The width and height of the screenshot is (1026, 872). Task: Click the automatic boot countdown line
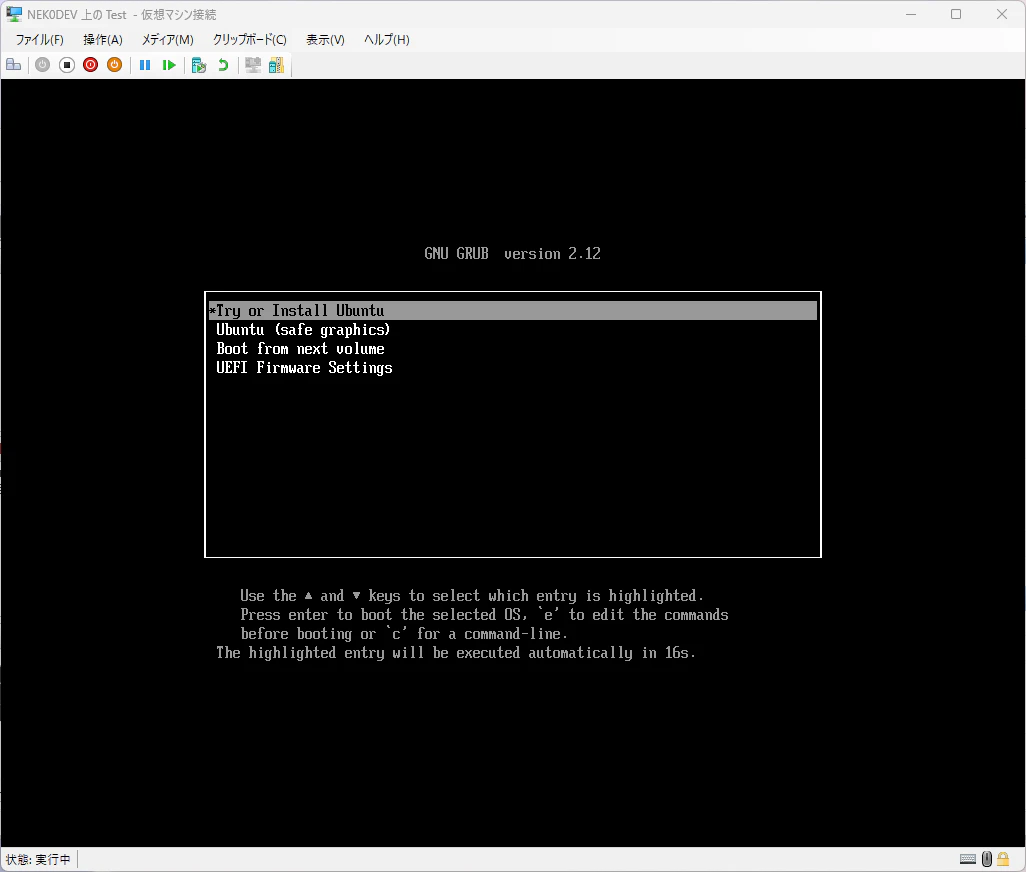click(x=456, y=653)
